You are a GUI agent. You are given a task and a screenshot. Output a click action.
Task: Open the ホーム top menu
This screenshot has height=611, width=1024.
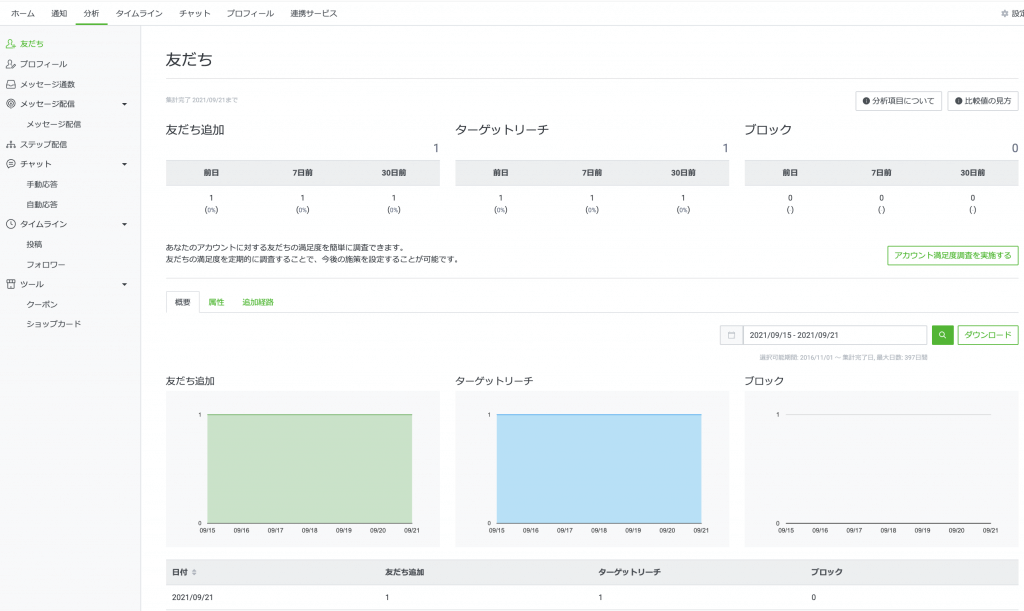[23, 13]
